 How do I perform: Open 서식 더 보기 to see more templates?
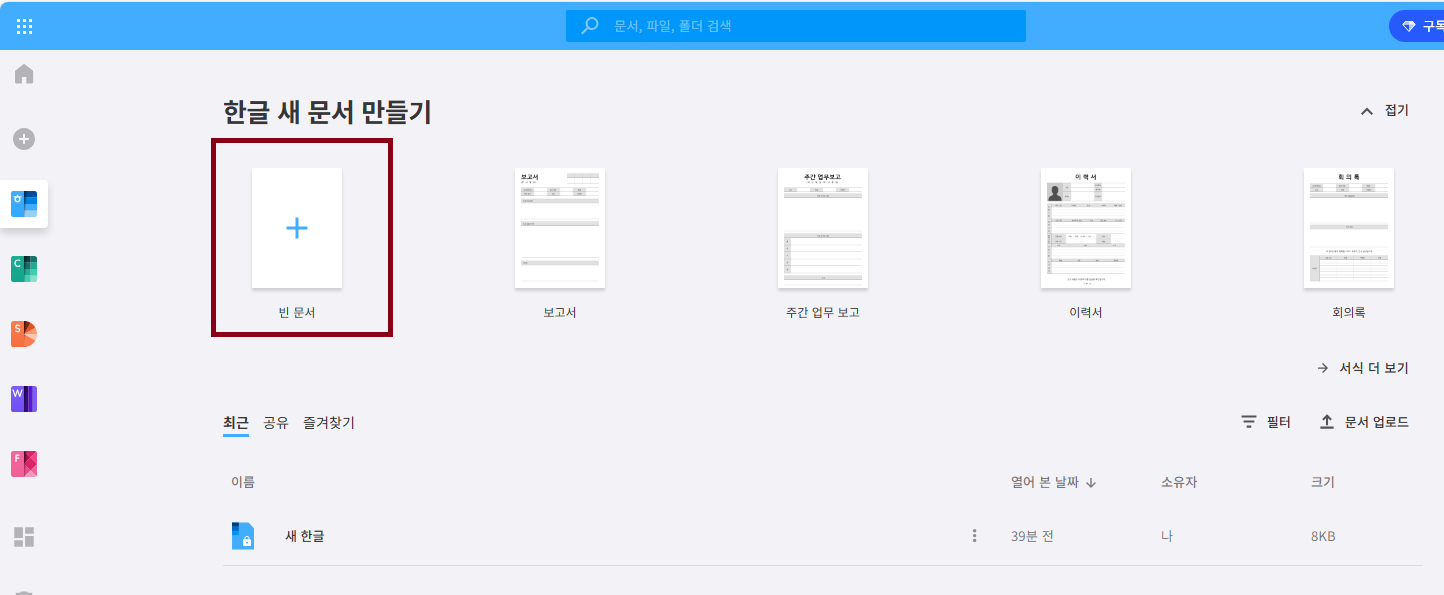pos(1363,367)
